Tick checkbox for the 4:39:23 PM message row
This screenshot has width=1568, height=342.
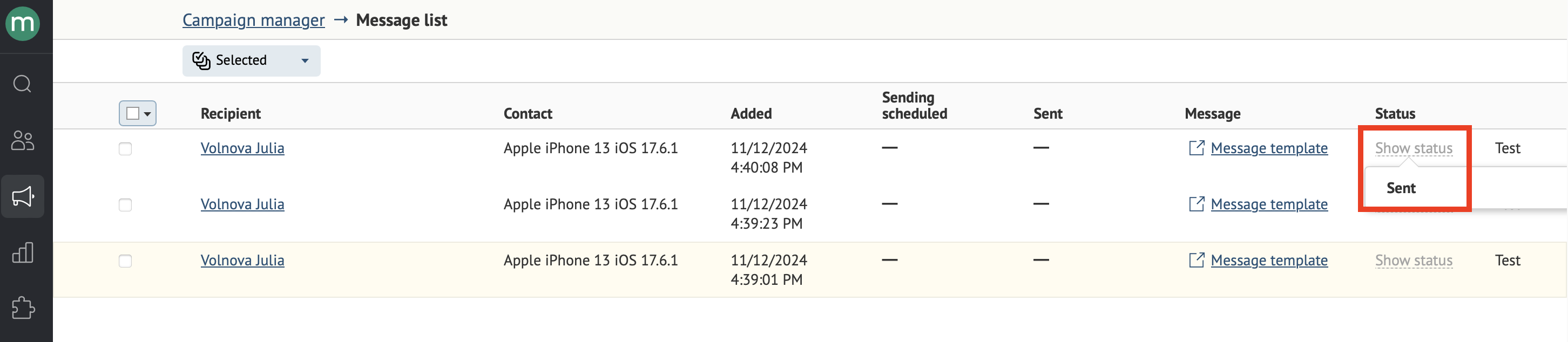[x=125, y=205]
